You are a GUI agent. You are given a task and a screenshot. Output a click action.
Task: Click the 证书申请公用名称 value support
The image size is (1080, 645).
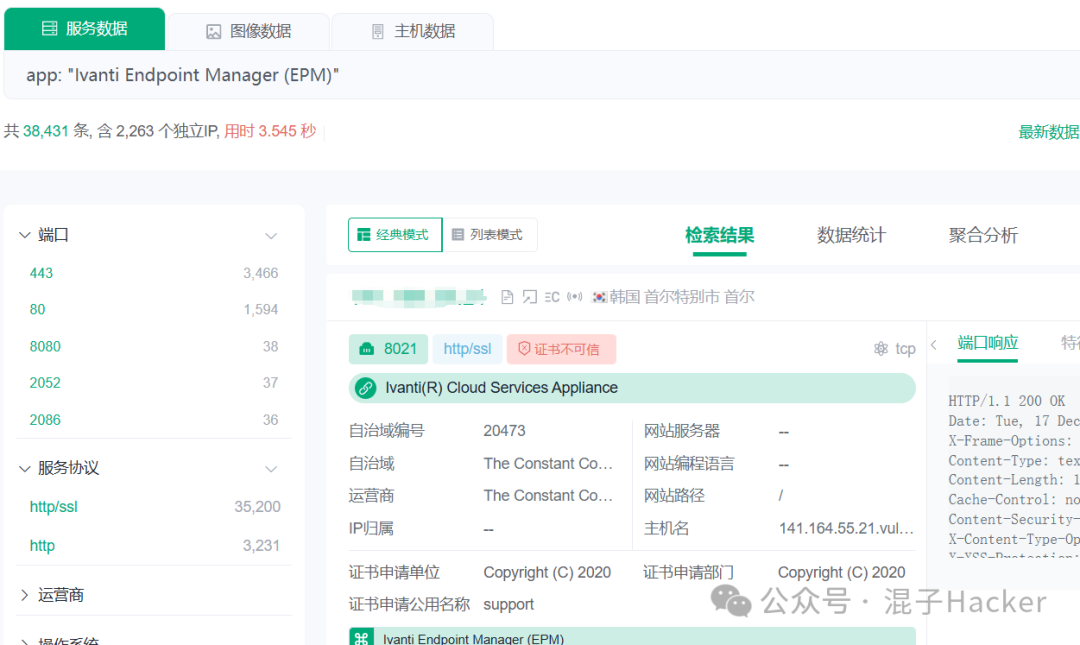(508, 604)
